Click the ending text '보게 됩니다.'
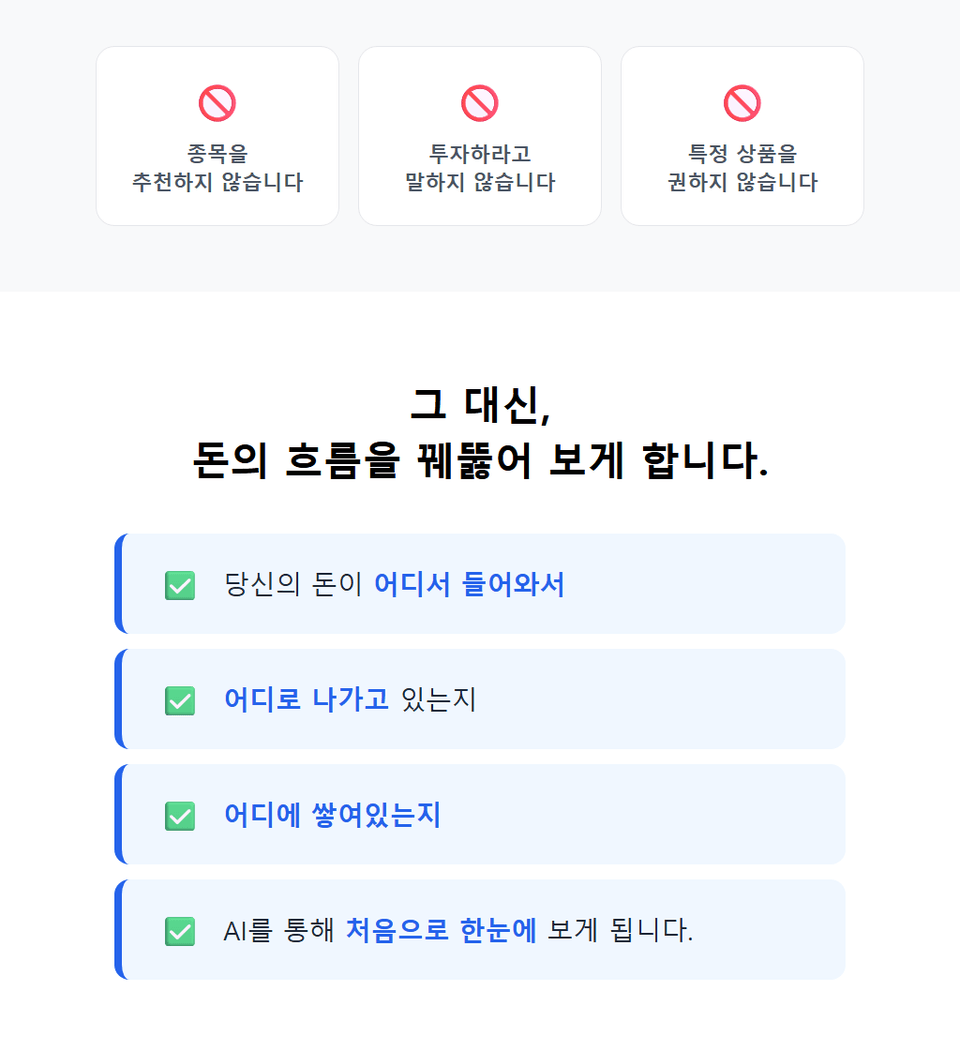The width and height of the screenshot is (960, 1037). (x=620, y=931)
